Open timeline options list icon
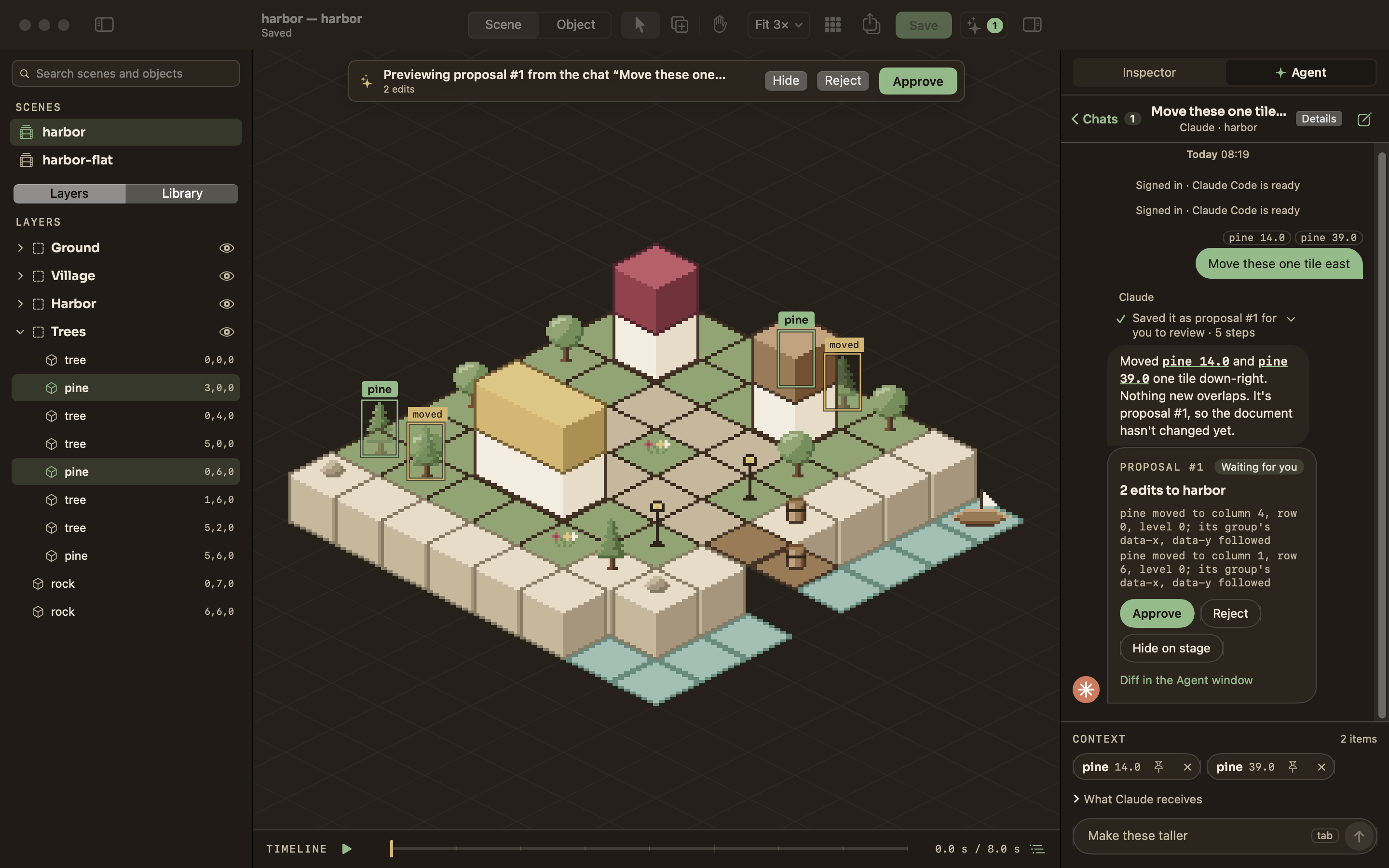The image size is (1389, 868). pos(1036,849)
